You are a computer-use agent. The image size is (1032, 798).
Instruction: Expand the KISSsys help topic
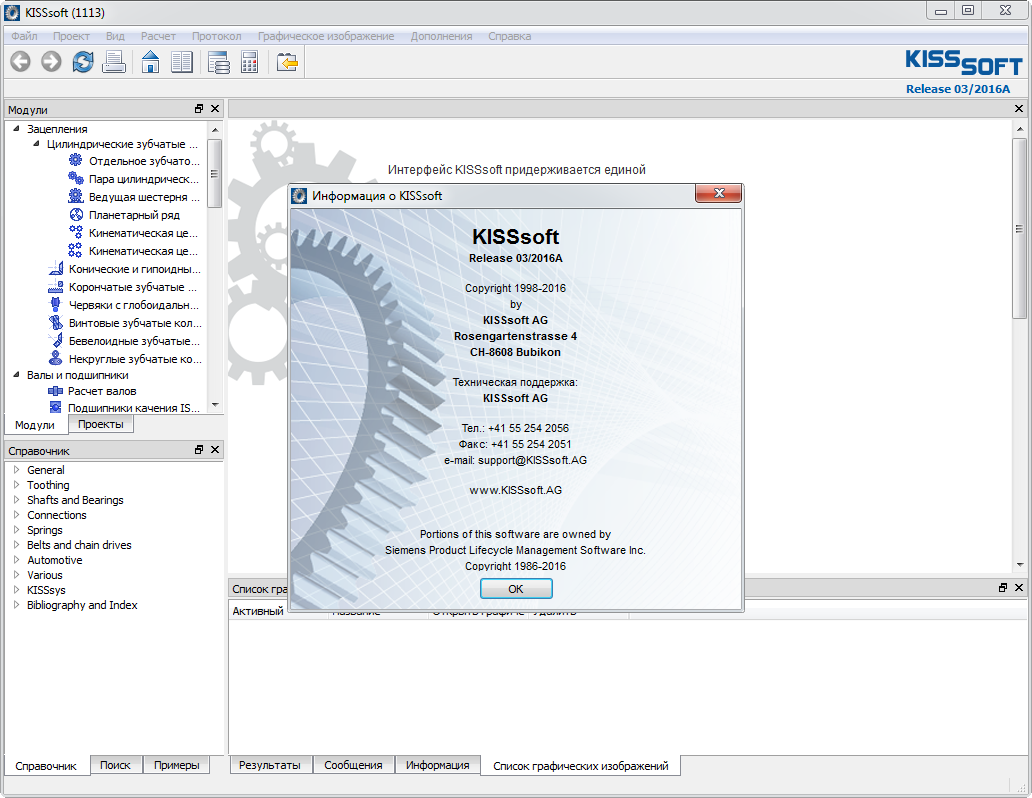[16, 589]
